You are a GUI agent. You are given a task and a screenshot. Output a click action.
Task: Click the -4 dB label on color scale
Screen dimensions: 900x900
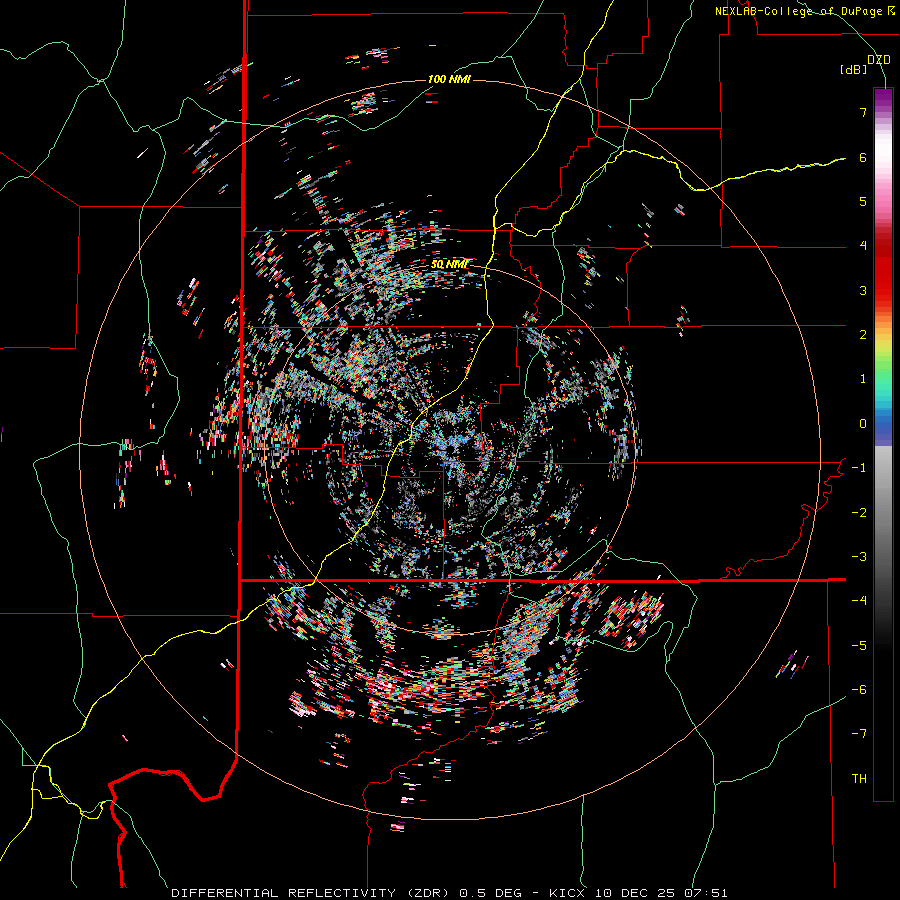[x=859, y=601]
